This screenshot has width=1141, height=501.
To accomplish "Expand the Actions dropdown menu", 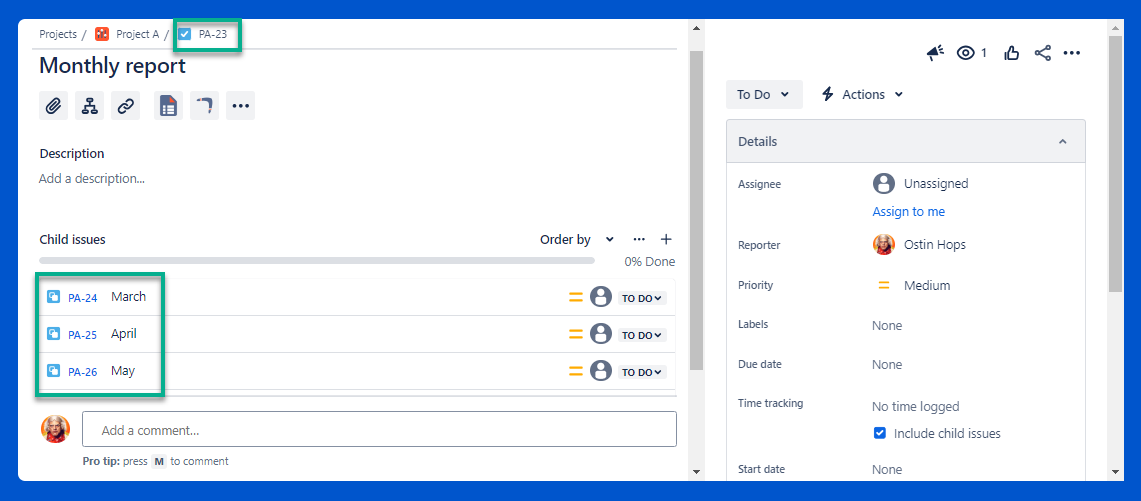I will point(862,95).
